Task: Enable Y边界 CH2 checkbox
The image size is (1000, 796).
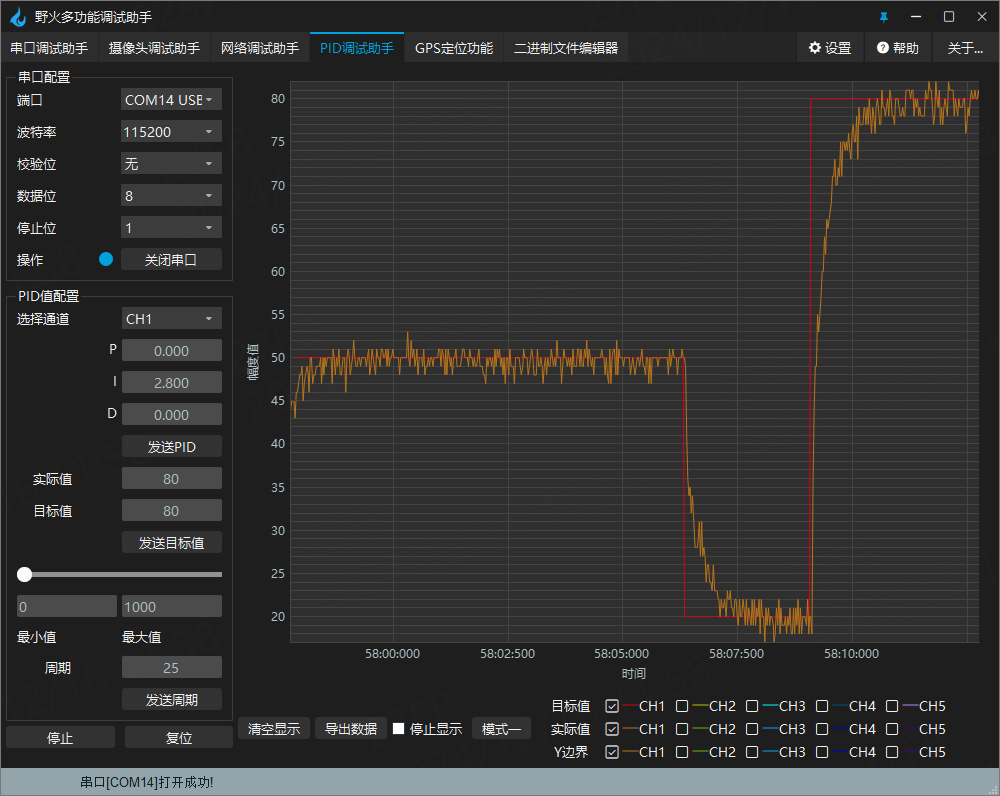Action: coord(682,752)
